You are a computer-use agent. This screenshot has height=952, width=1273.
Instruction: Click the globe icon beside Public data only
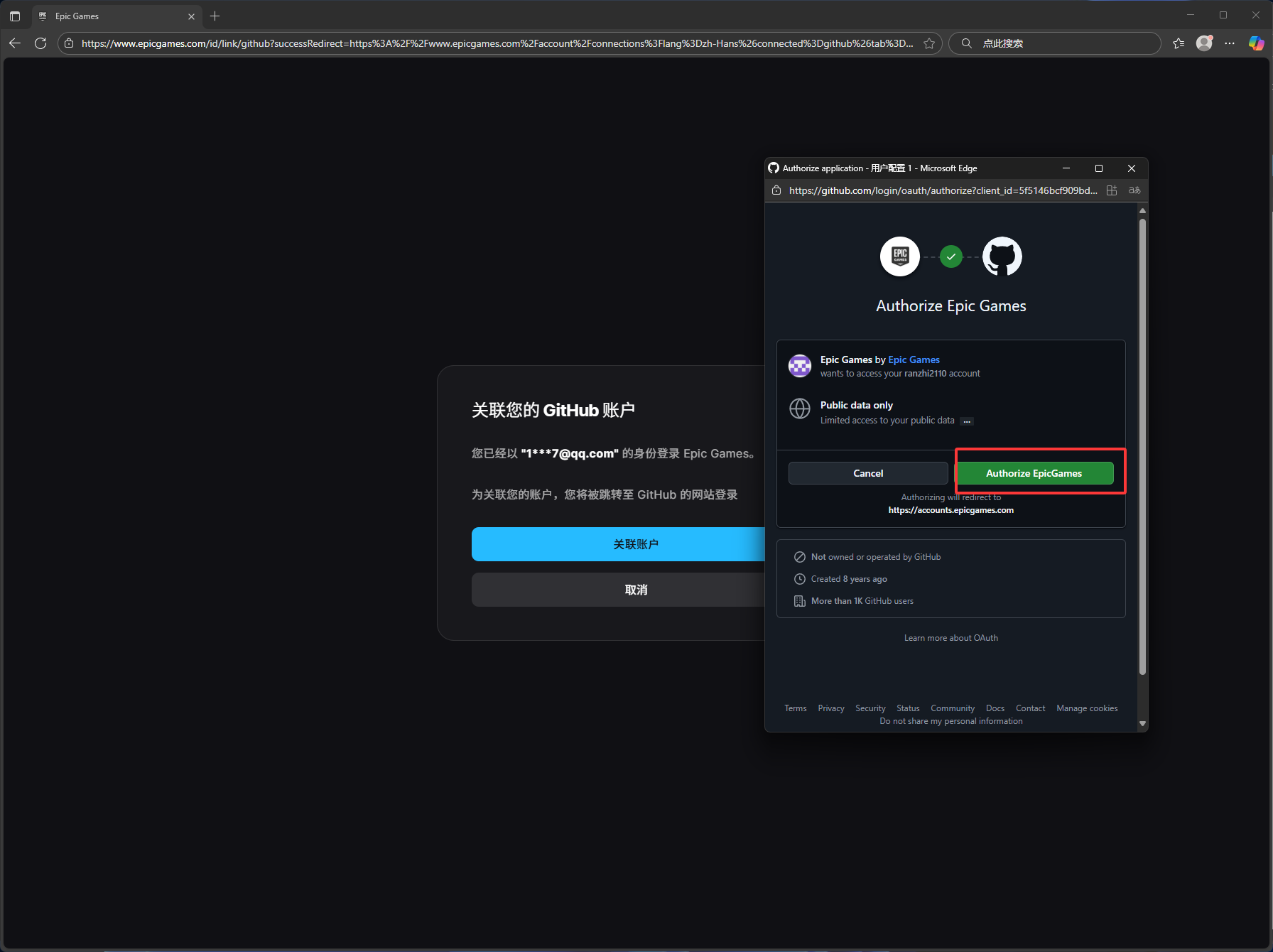click(x=800, y=409)
